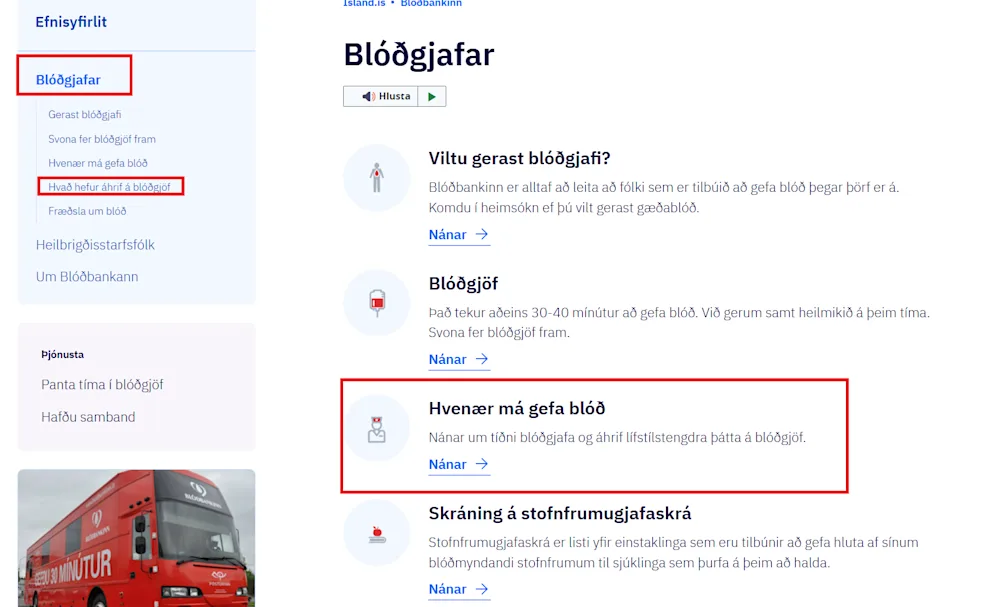Expand Um Blóðbankann in the sidebar
The width and height of the screenshot is (1000, 607).
[87, 277]
